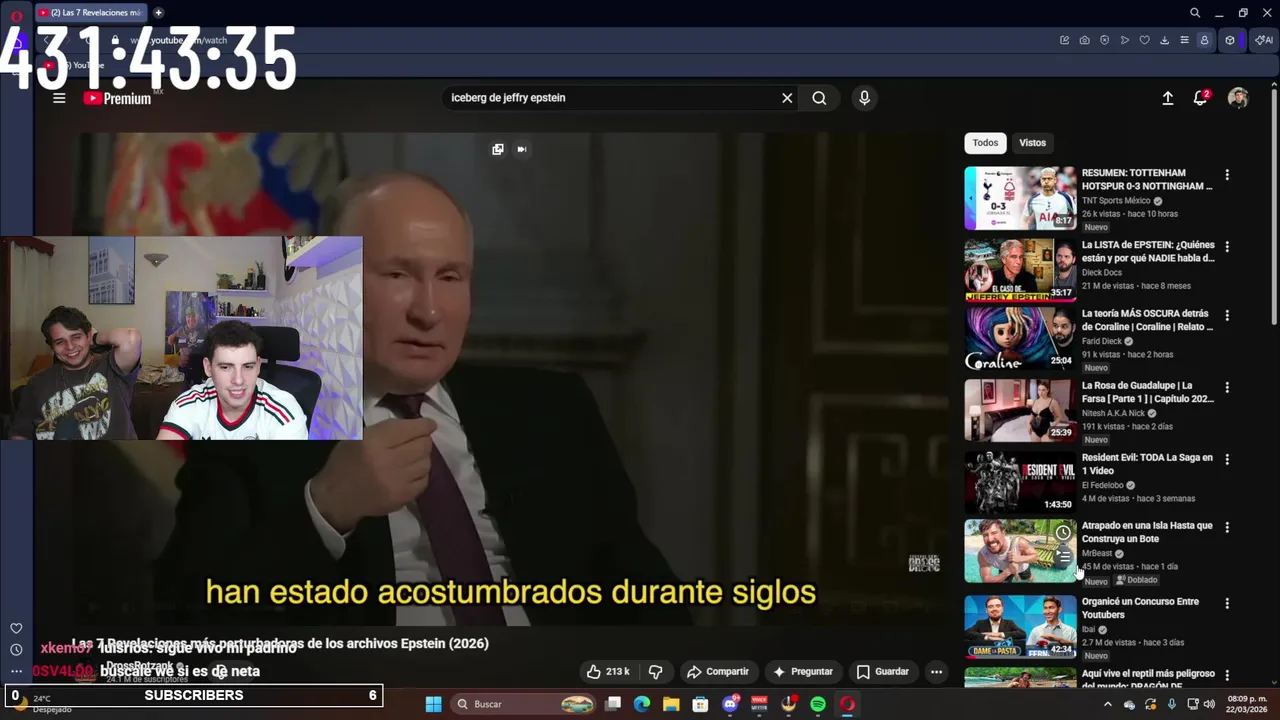1280x720 pixels.
Task: Go to the YouTube Premium home logo
Action: (x=117, y=98)
